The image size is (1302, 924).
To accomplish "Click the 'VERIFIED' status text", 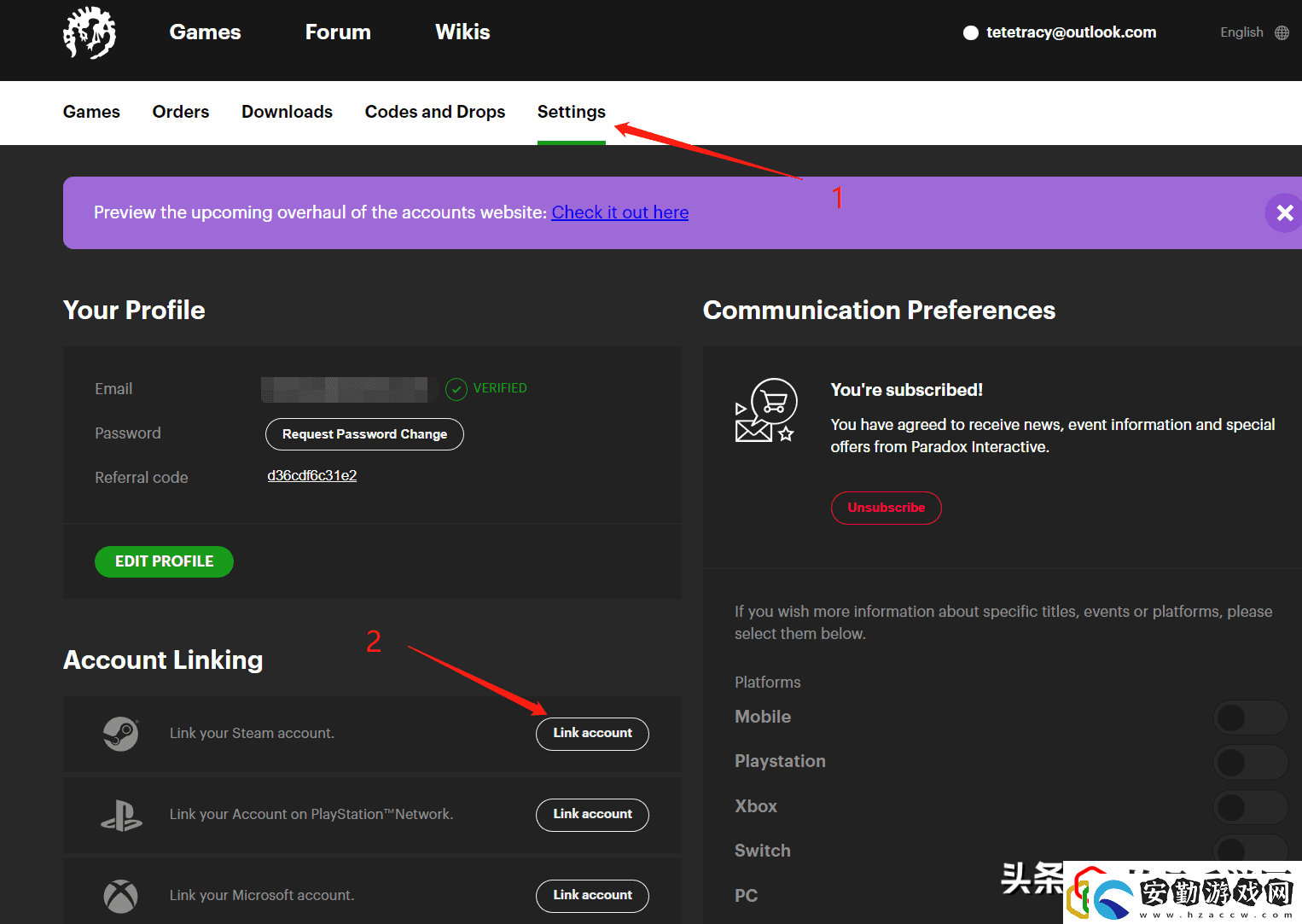I will (500, 388).
